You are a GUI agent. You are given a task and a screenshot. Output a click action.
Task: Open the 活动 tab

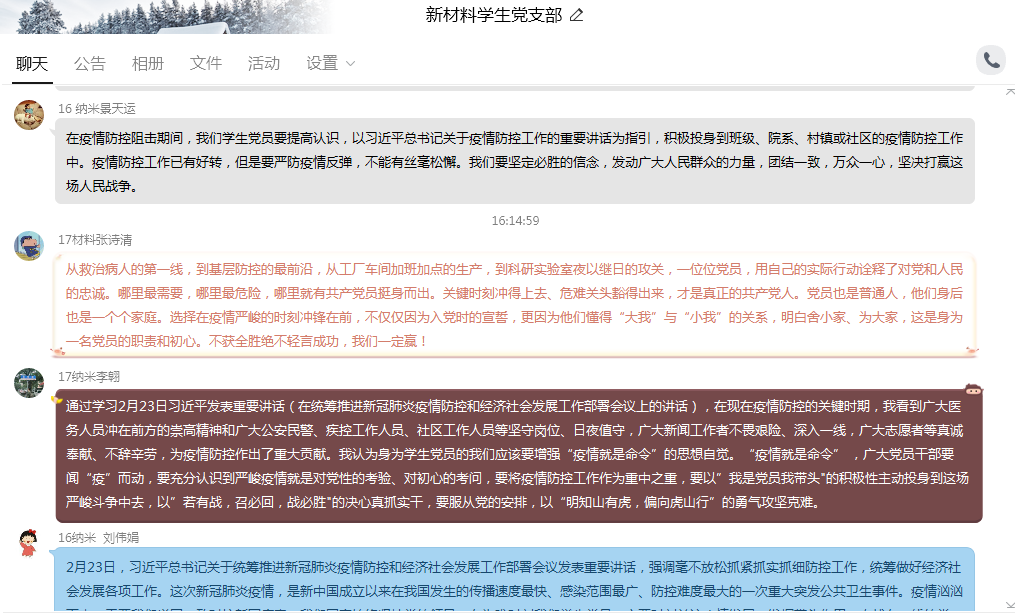[x=263, y=63]
